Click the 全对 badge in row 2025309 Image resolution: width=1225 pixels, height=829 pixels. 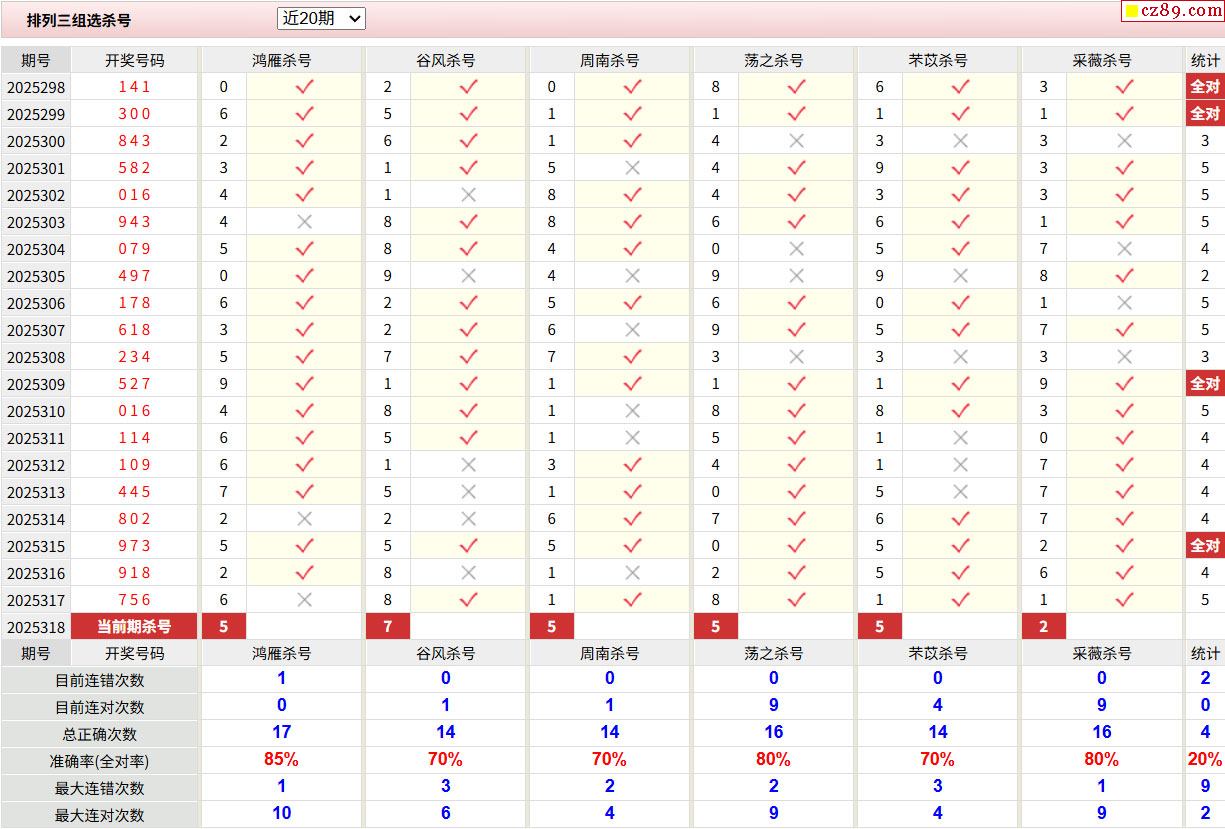coord(1205,384)
